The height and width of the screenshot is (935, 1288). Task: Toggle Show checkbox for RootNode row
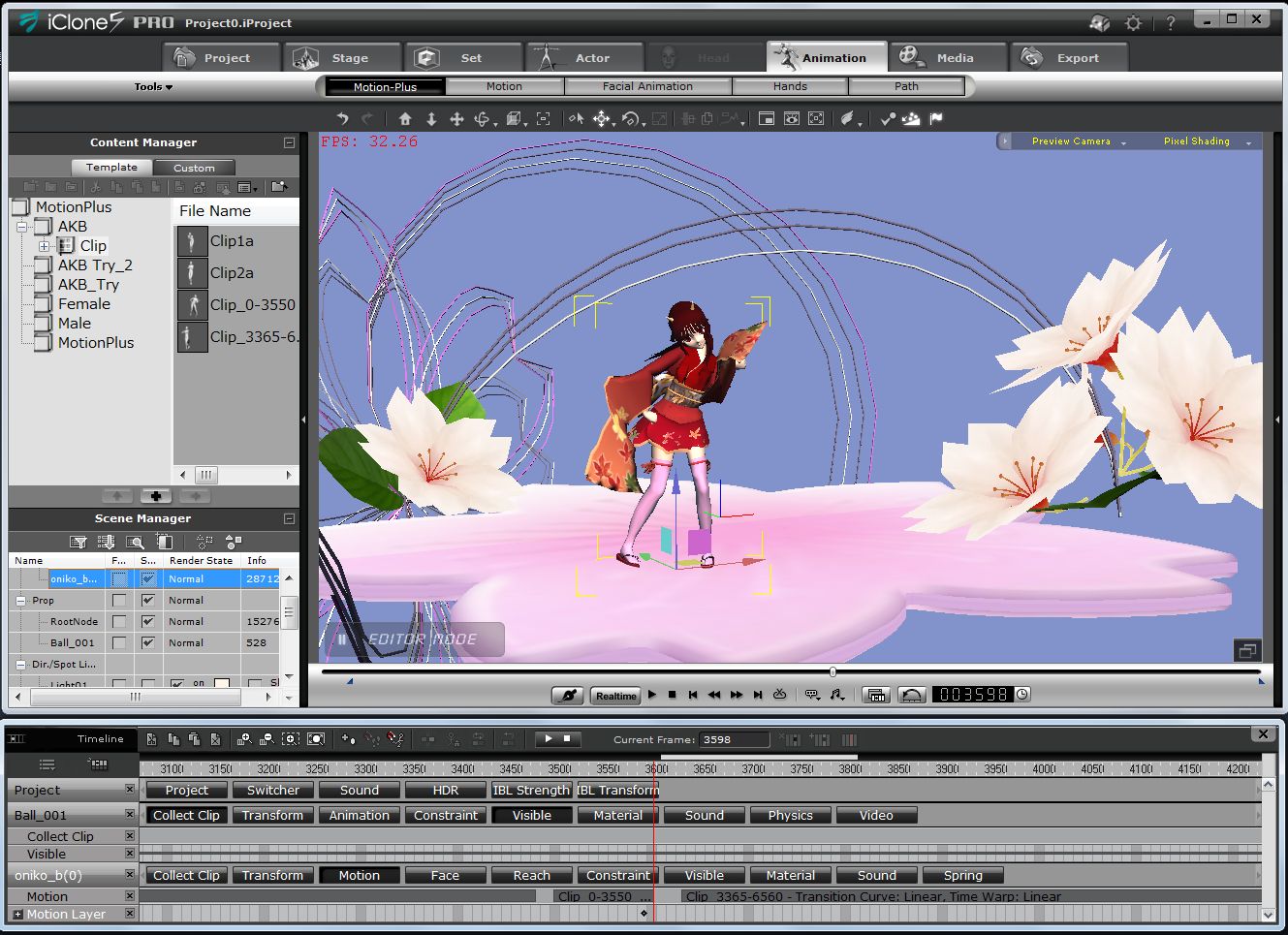(x=147, y=621)
